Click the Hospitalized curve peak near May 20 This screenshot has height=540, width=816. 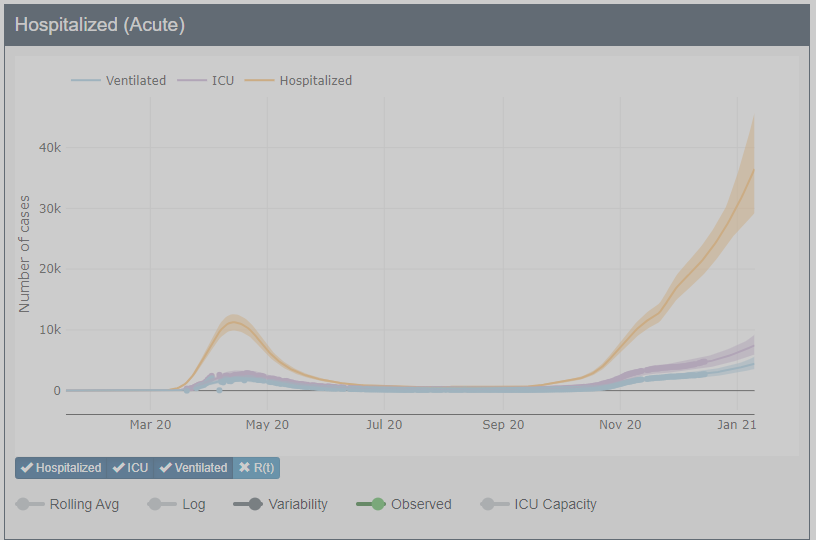point(233,324)
